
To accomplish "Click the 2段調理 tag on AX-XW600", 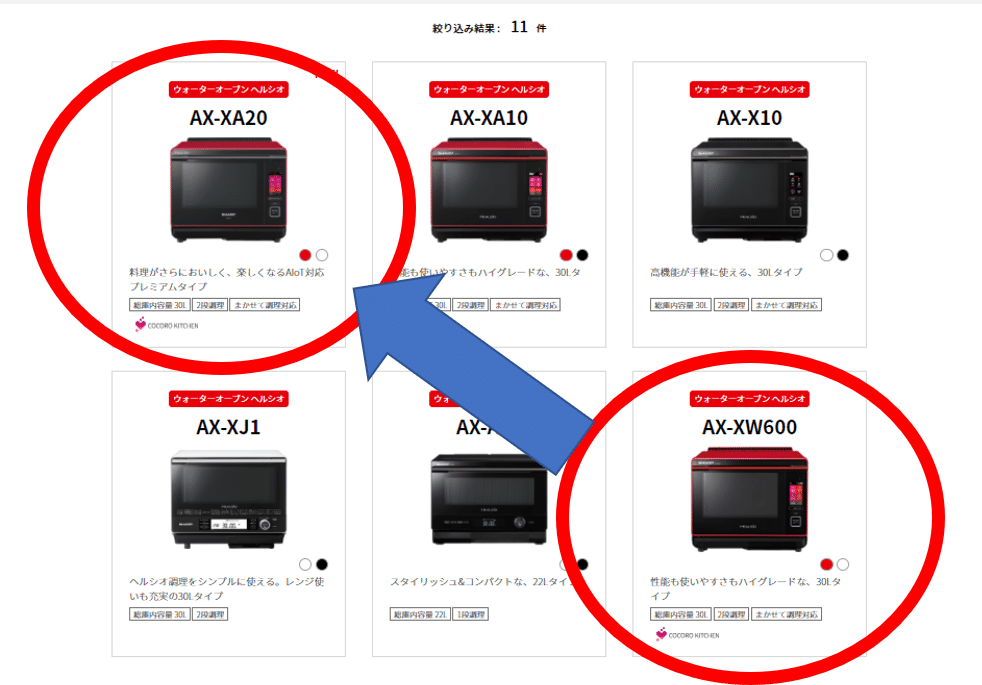I will (x=731, y=614).
